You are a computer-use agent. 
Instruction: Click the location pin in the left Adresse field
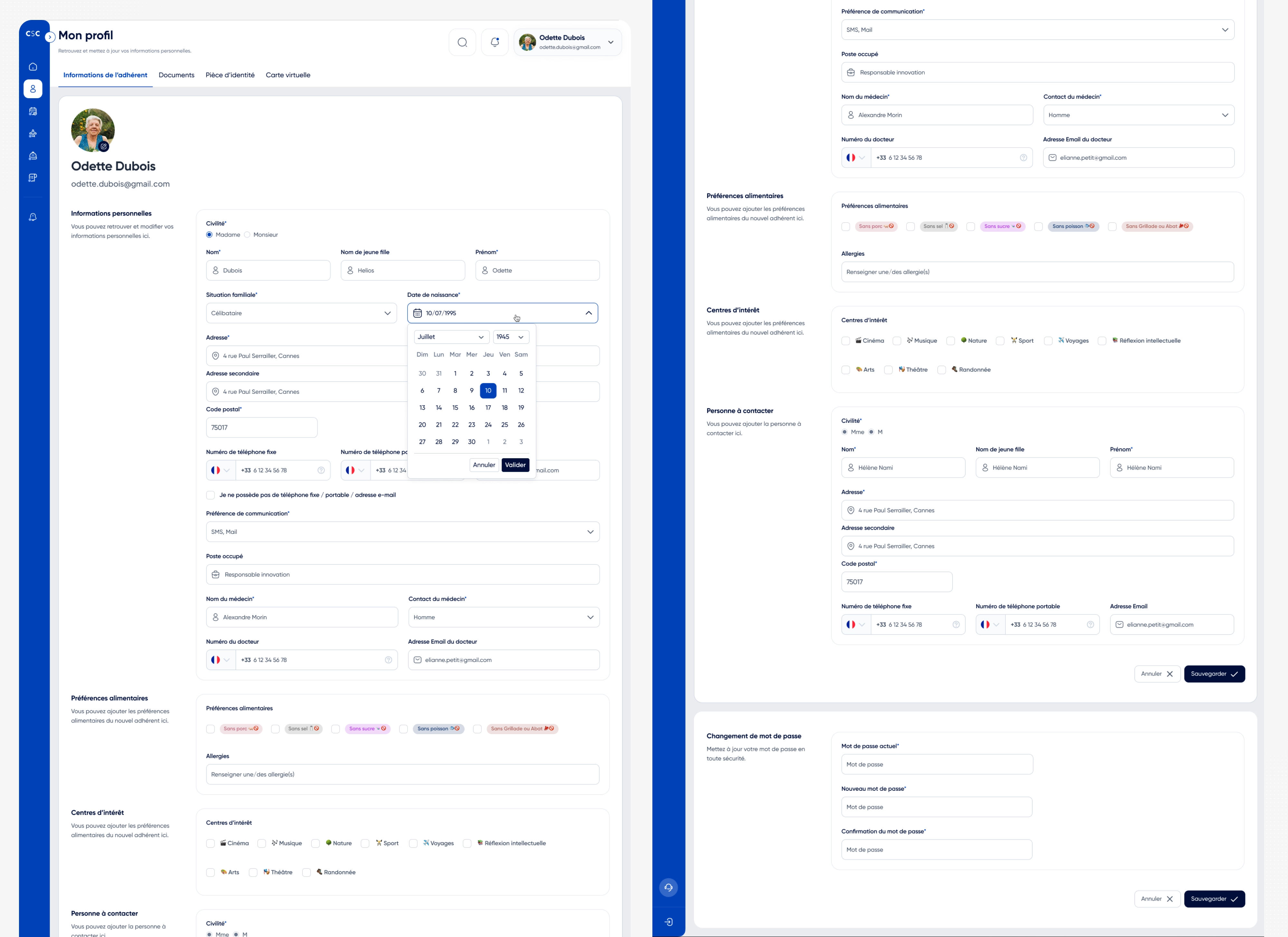(215, 356)
